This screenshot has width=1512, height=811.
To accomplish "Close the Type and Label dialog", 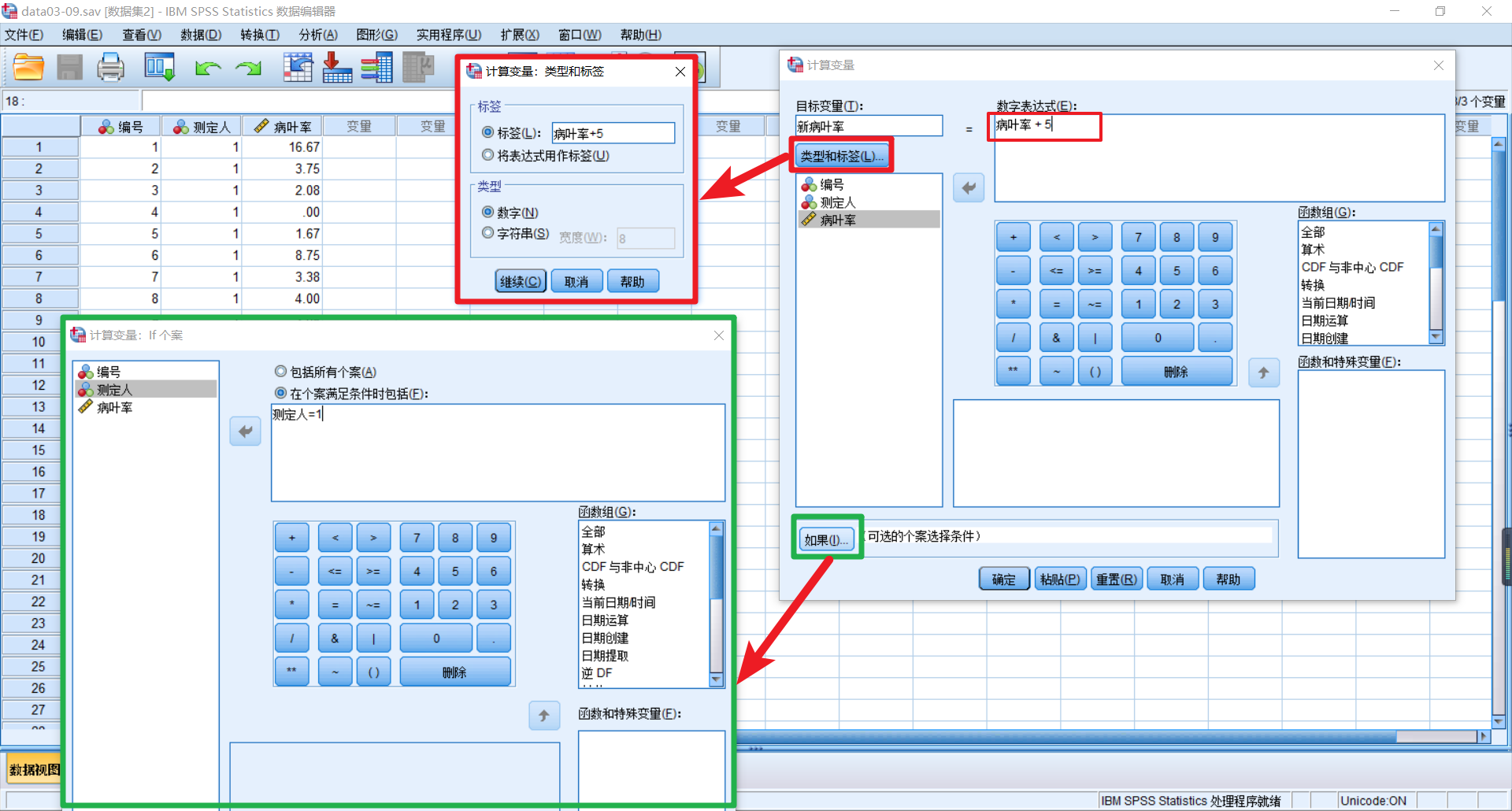I will click(680, 72).
